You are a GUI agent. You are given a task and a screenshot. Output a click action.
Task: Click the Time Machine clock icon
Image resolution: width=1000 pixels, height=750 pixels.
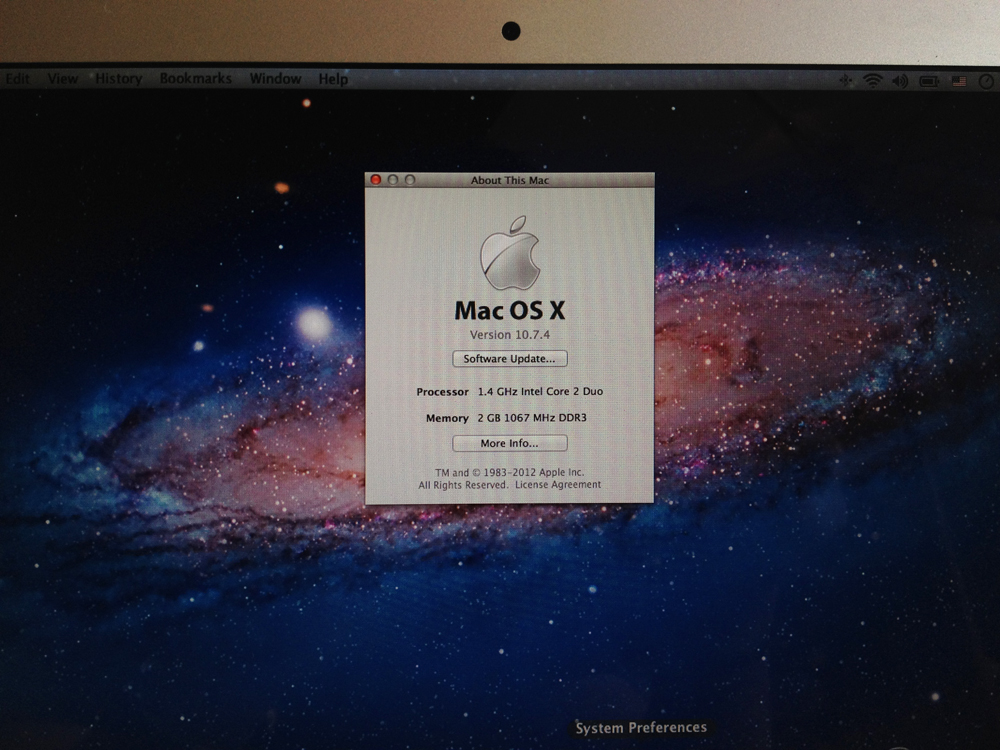(984, 81)
